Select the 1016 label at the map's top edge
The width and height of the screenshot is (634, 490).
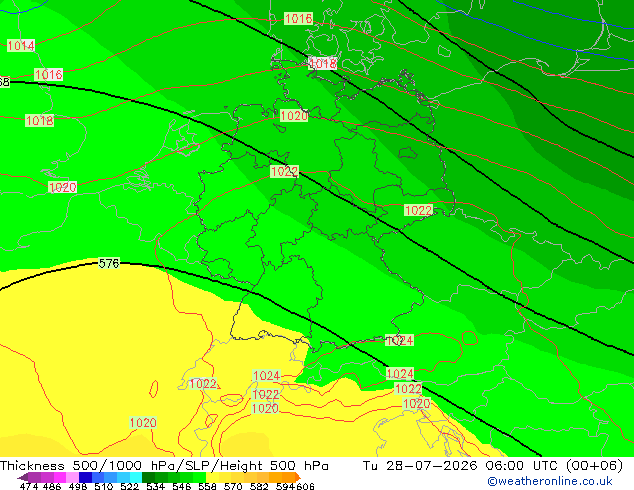pos(298,19)
